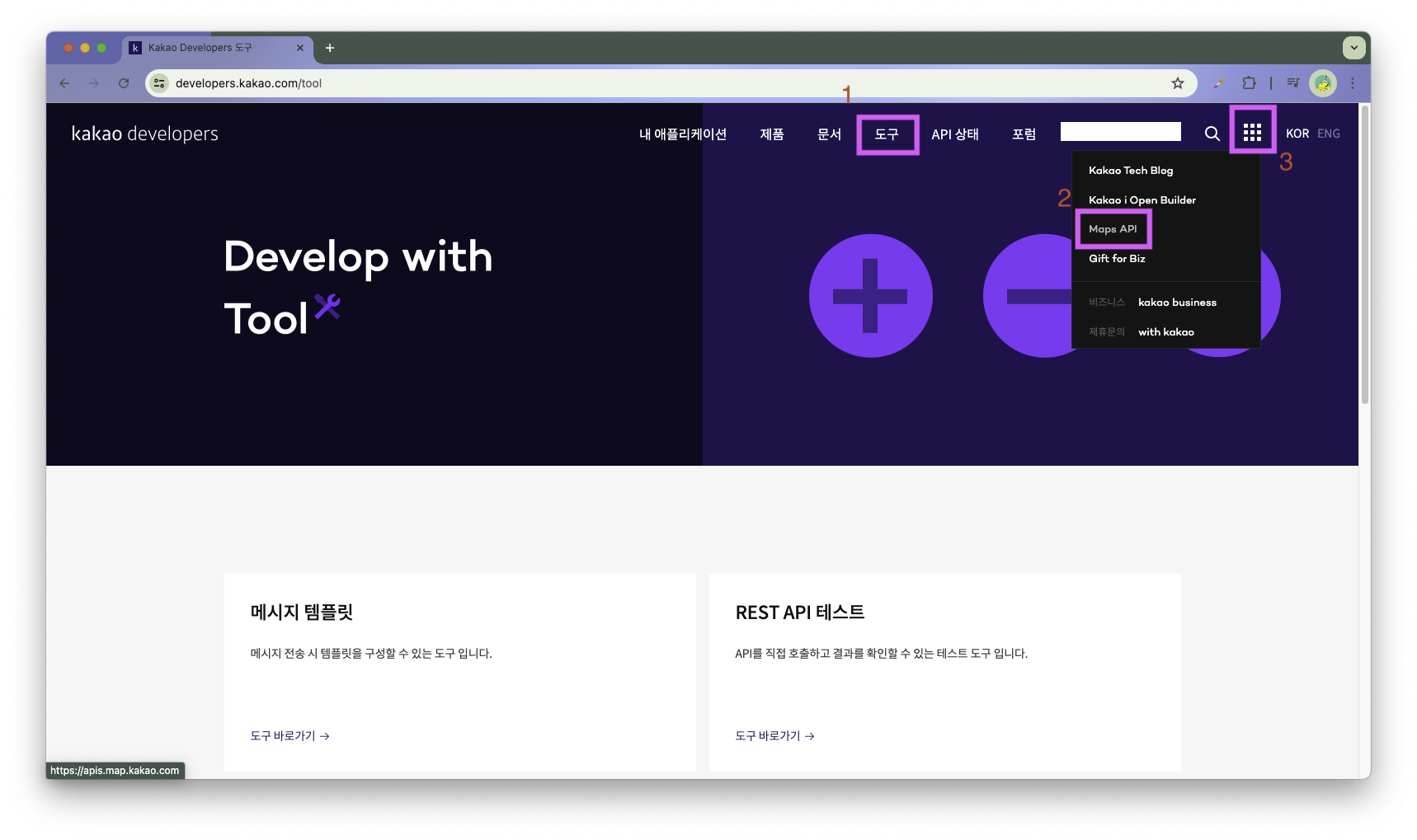View site information icon in address bar
Screen dimensions: 1417x840
point(160,83)
